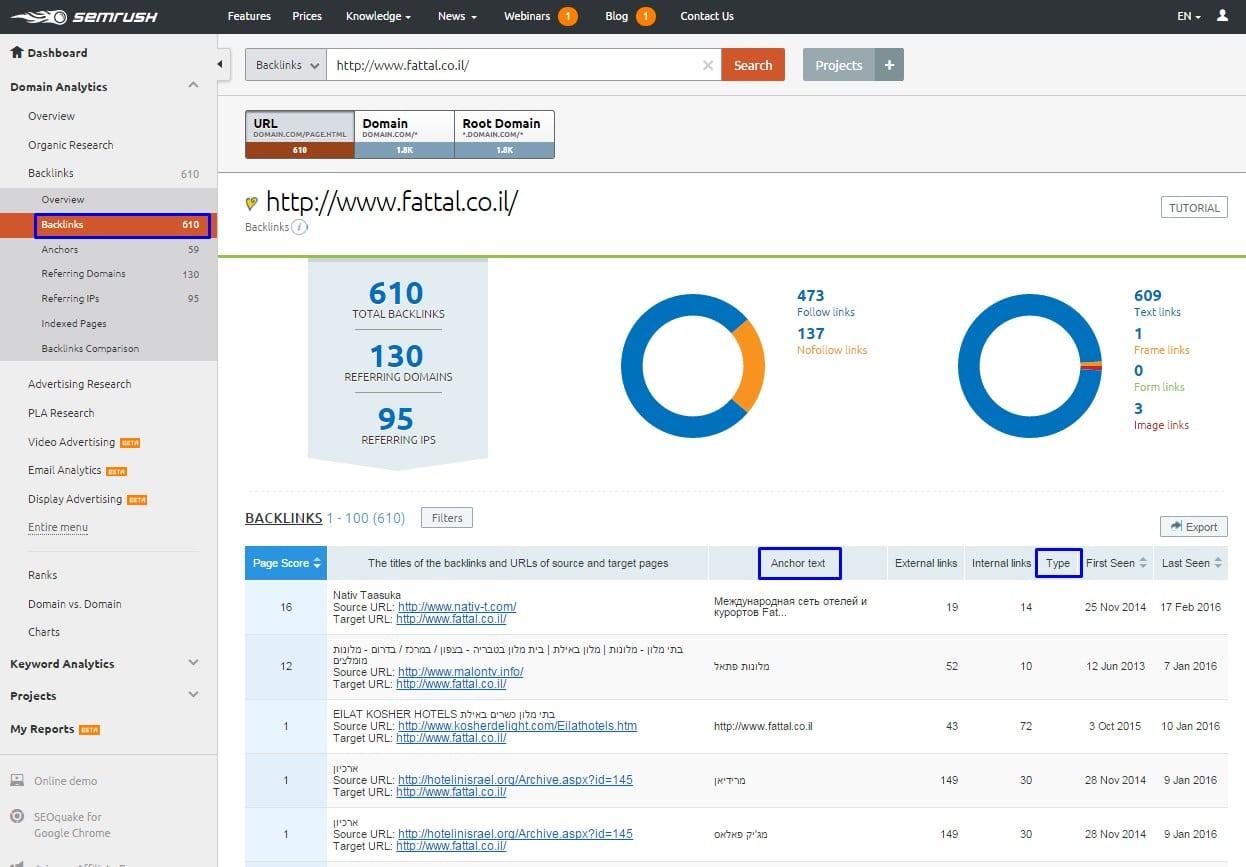Select the Root Domain scope tab
1246x867 pixels.
pos(504,134)
